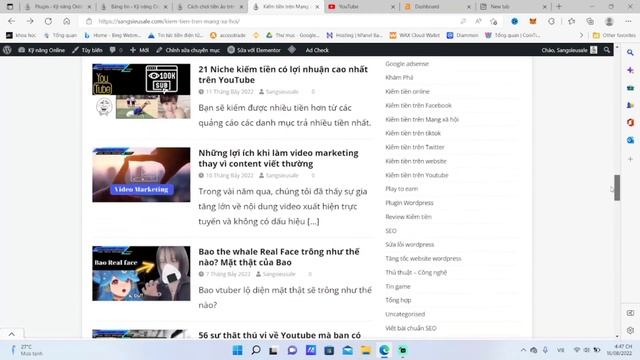Viewport: 640px width, 360px height.
Task: Open Play to earn category
Action: (402, 189)
